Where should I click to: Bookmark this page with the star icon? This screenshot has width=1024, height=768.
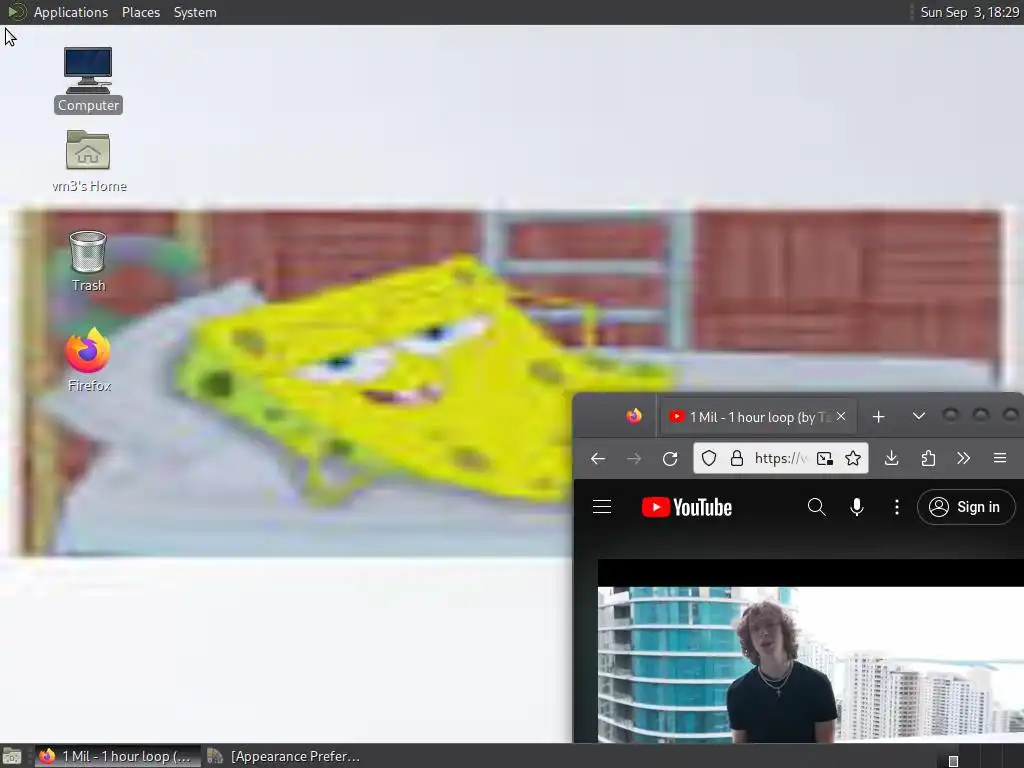(x=853, y=458)
